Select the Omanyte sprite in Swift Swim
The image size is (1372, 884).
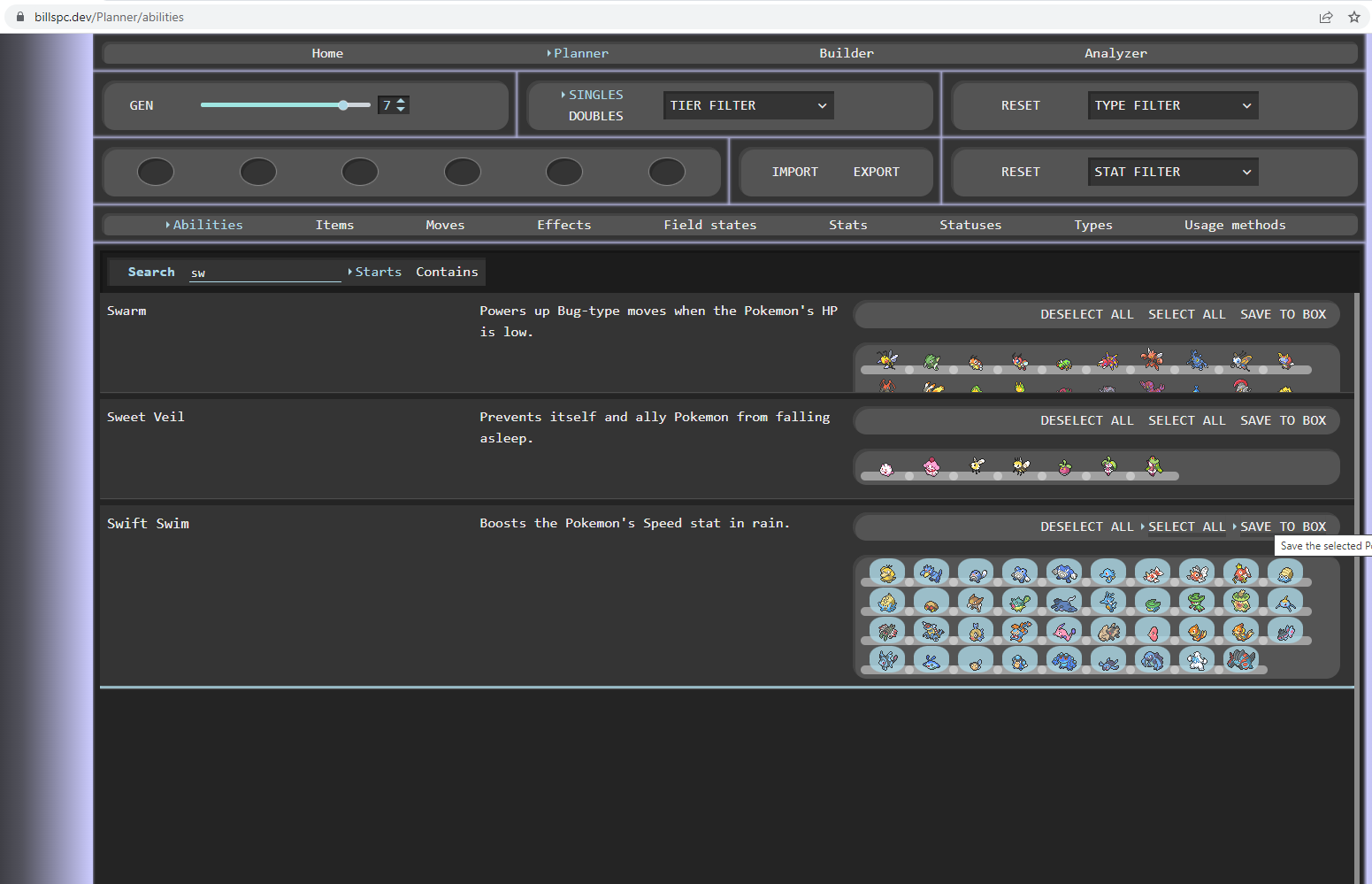point(1285,573)
